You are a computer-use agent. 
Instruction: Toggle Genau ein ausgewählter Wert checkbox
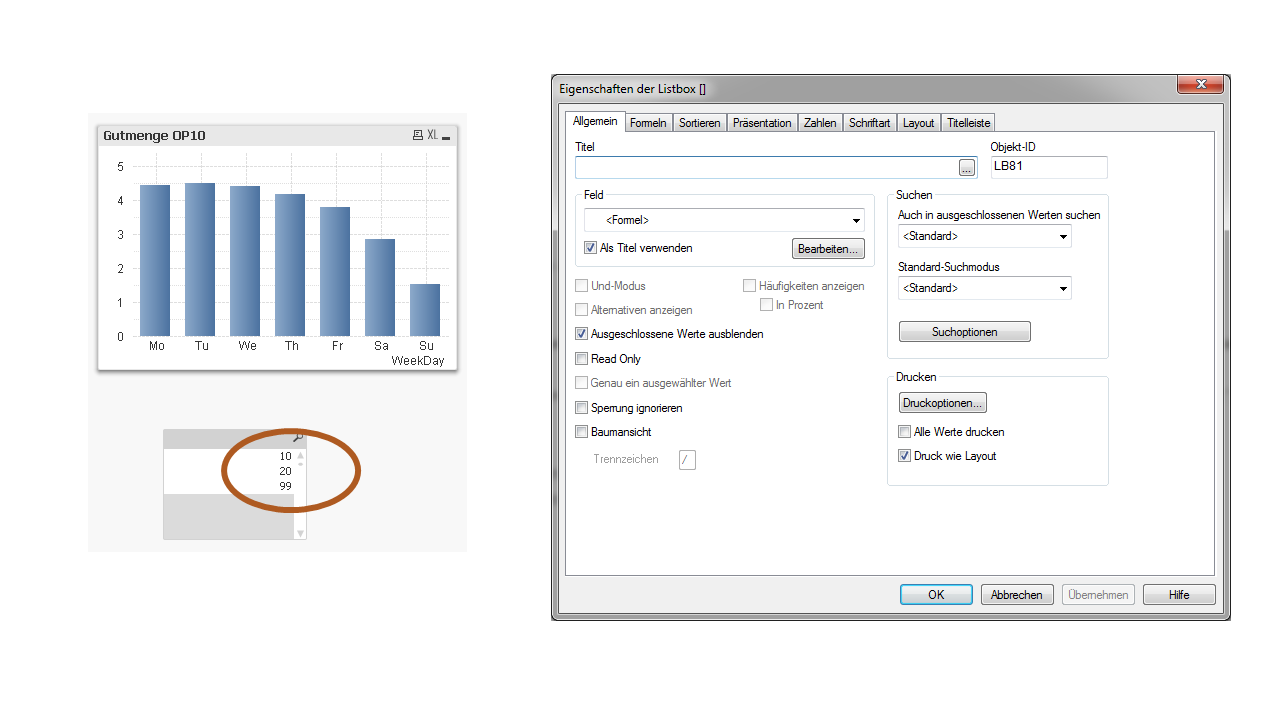582,383
